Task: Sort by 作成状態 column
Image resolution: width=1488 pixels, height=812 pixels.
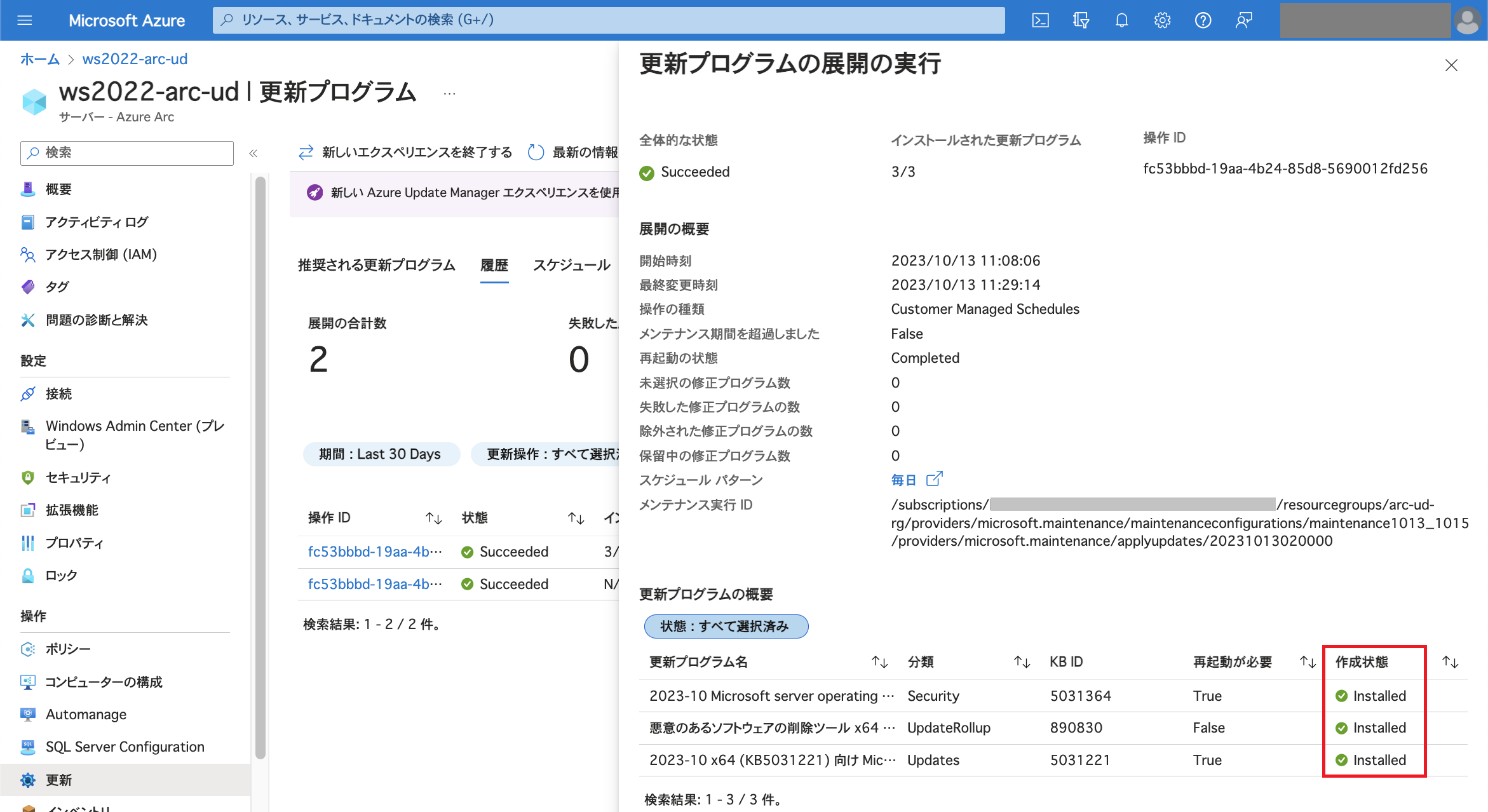Action: click(x=1450, y=662)
